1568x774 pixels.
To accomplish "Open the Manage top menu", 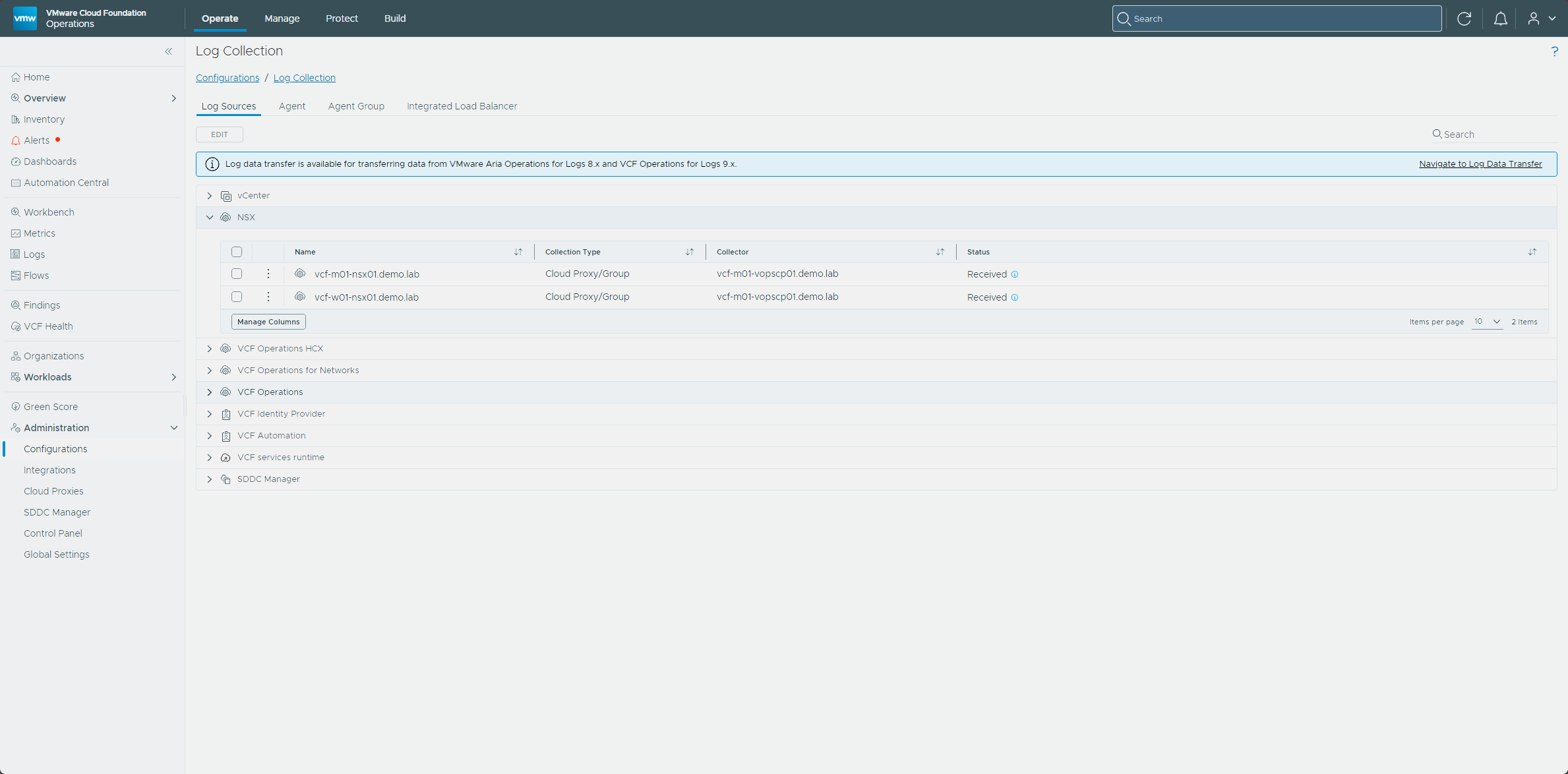I will click(282, 18).
